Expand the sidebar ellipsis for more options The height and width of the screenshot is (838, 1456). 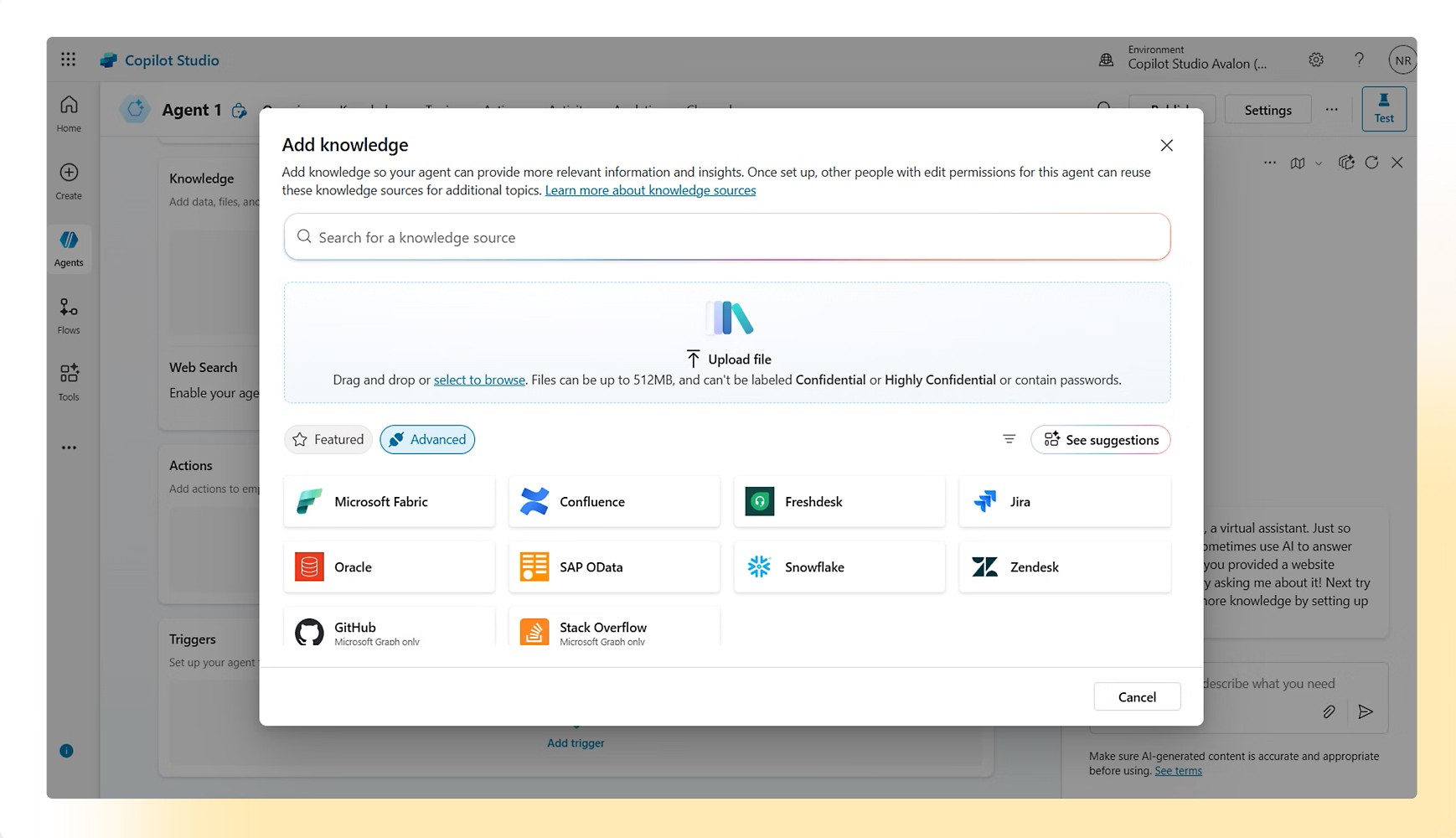tap(68, 447)
